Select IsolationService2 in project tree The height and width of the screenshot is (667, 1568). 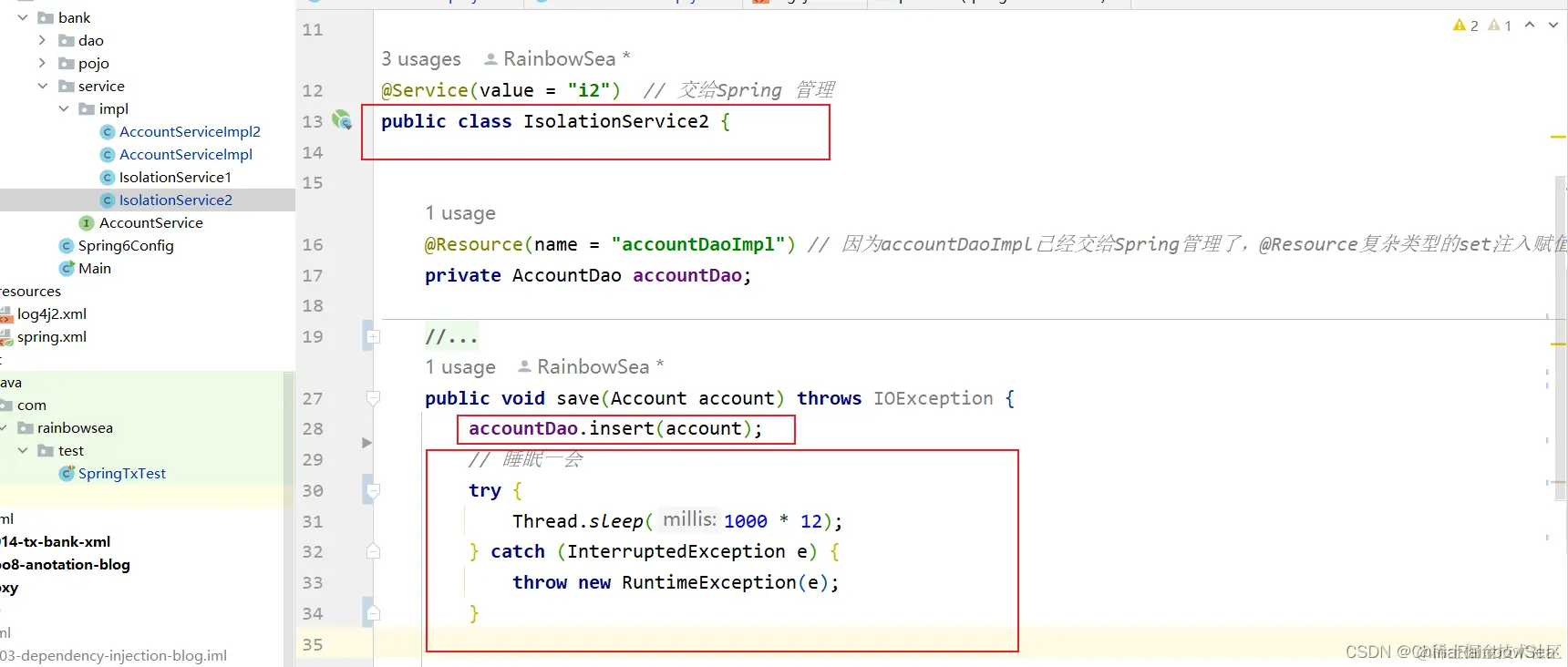click(x=176, y=200)
